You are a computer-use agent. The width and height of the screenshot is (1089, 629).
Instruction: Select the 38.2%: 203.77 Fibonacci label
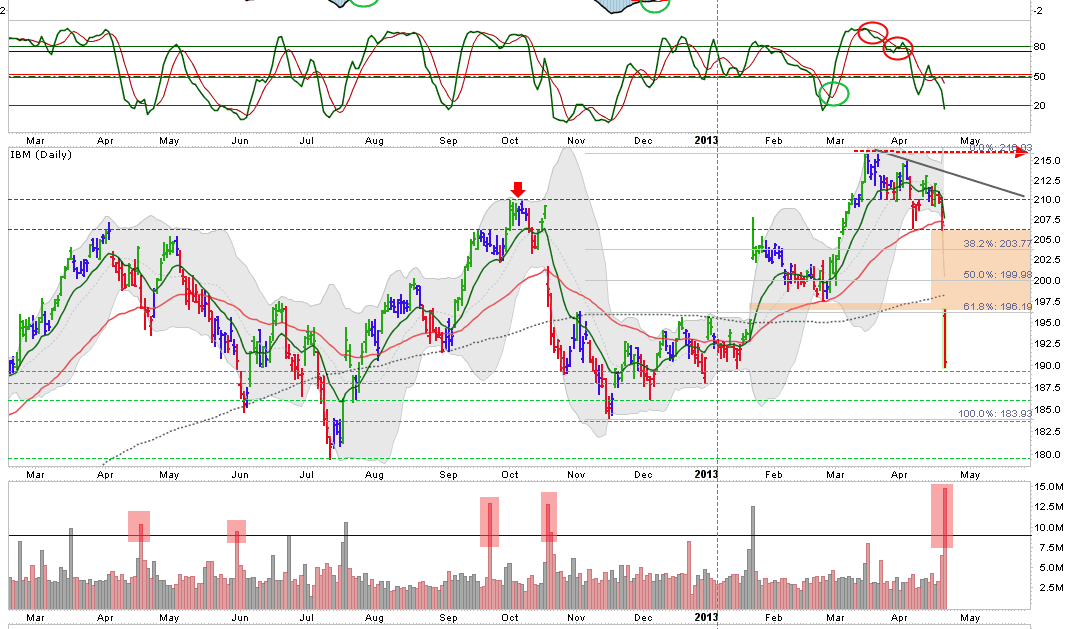click(x=997, y=244)
